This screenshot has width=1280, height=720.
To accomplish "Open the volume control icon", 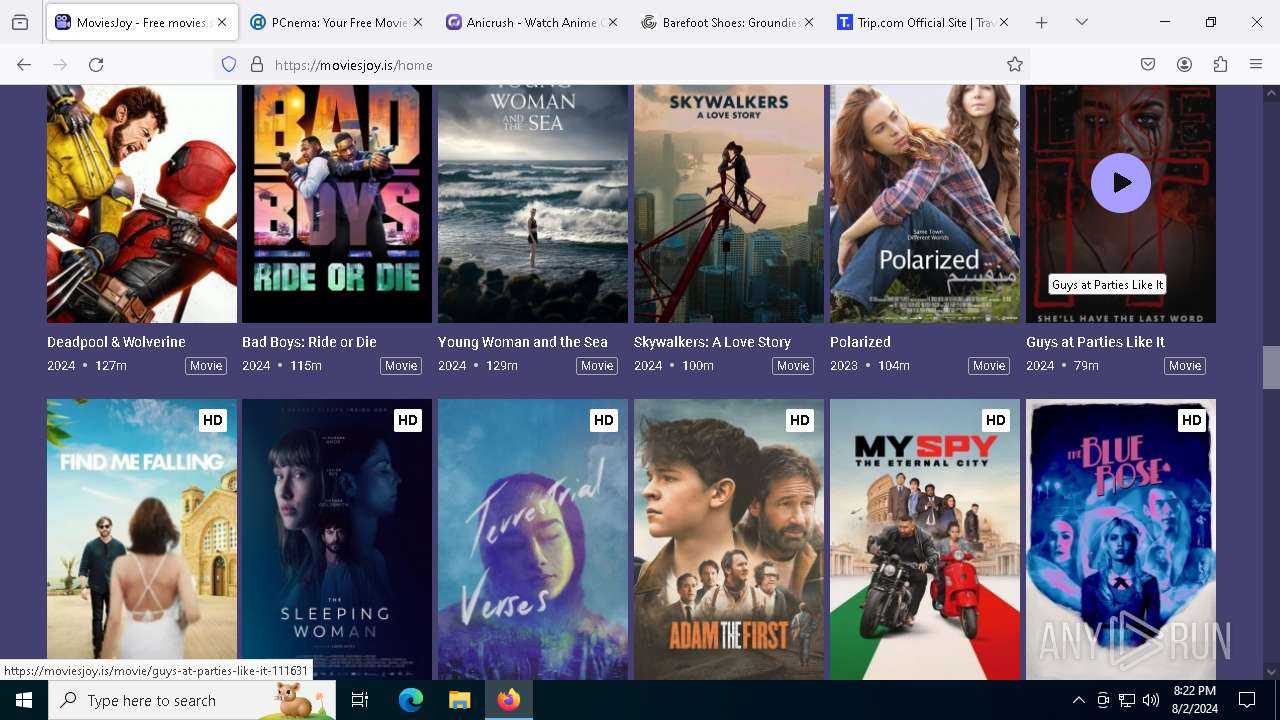I will tap(1151, 700).
